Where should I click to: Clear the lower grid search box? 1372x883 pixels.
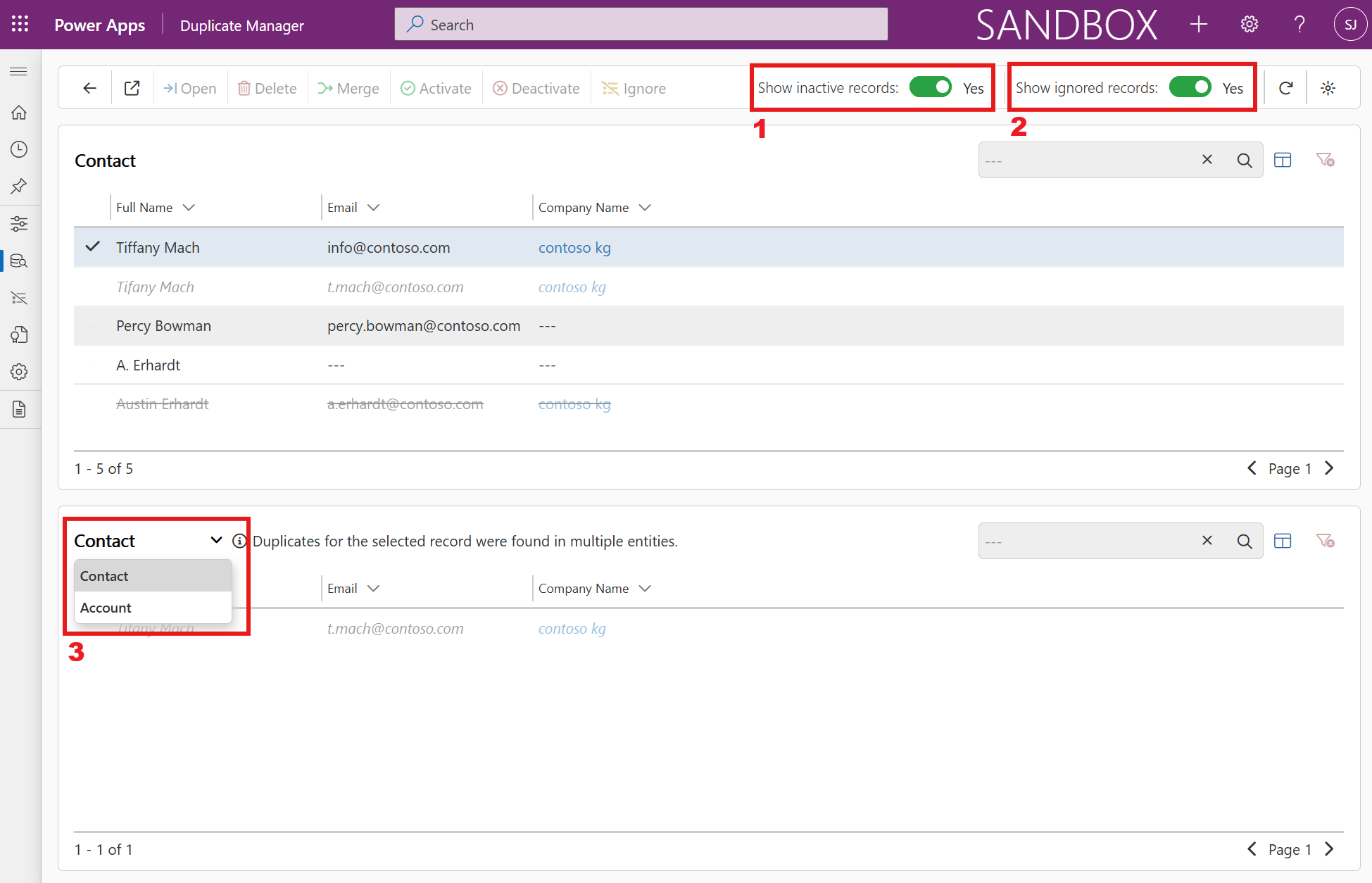(1207, 541)
